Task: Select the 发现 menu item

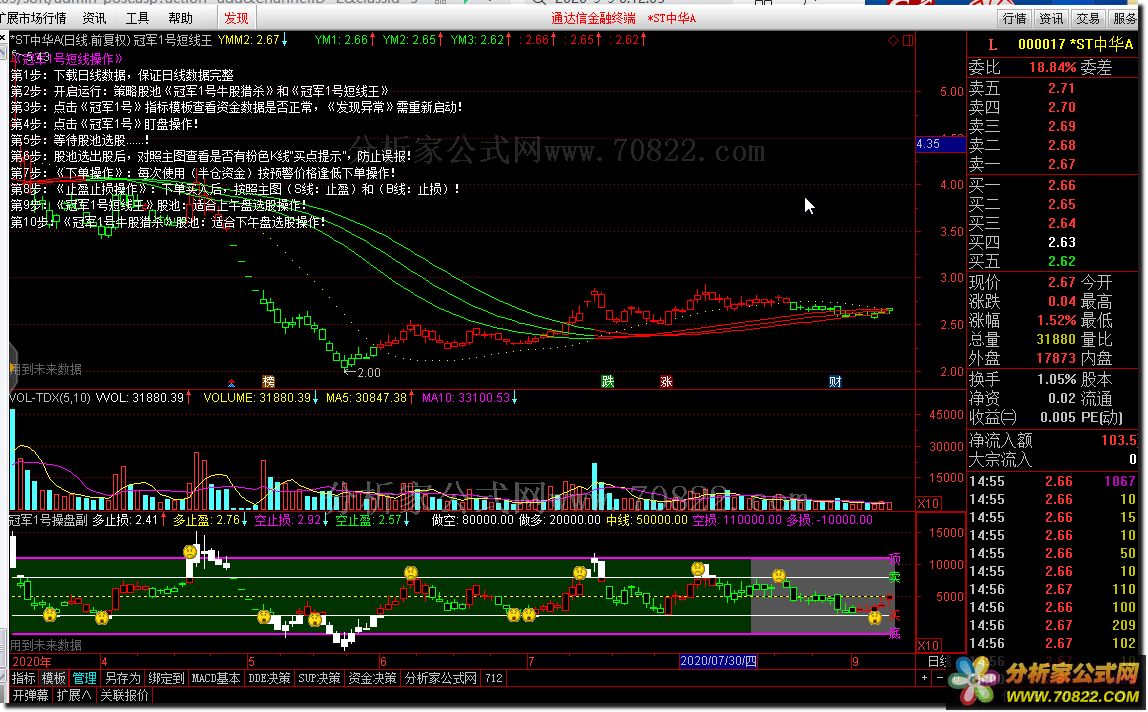Action: (x=236, y=18)
